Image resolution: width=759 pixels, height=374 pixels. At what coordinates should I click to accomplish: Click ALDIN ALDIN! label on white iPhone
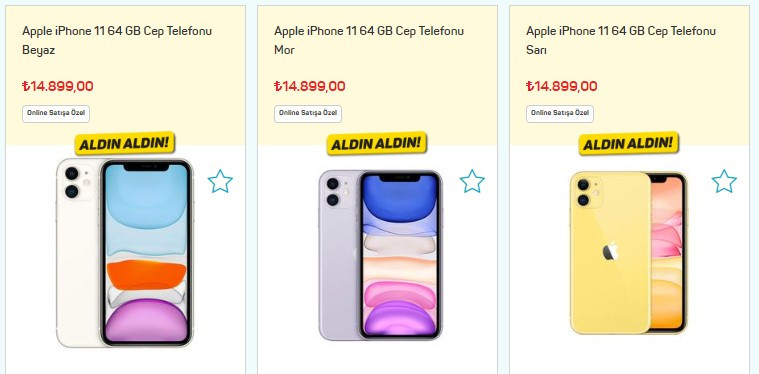pos(124,143)
